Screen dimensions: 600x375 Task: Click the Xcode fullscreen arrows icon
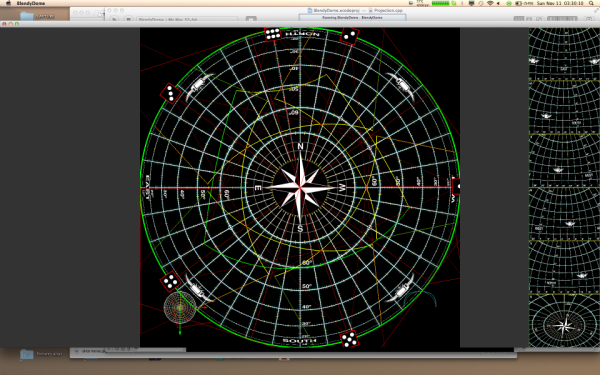(596, 10)
